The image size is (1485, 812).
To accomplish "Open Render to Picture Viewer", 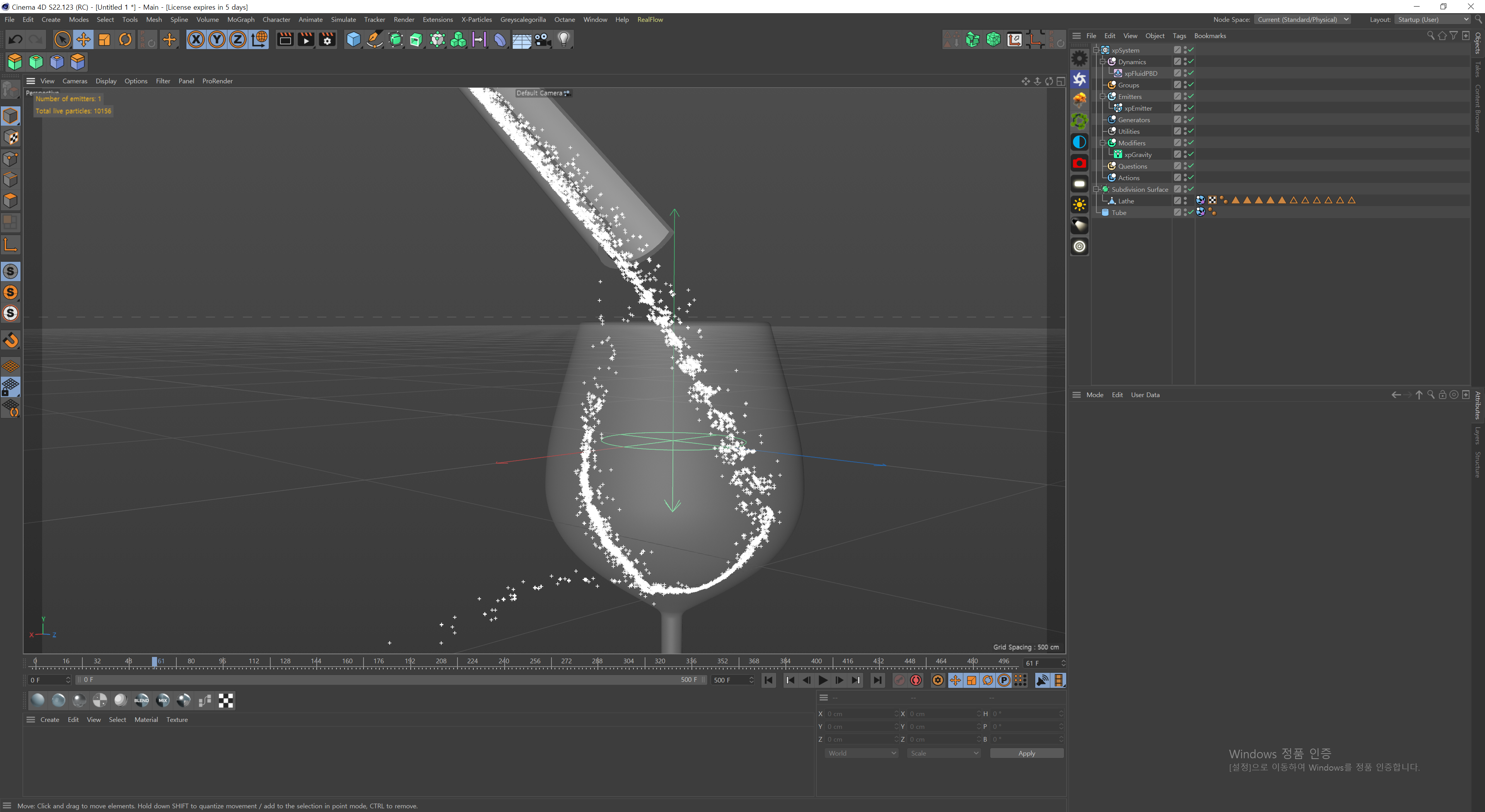I will [x=306, y=40].
